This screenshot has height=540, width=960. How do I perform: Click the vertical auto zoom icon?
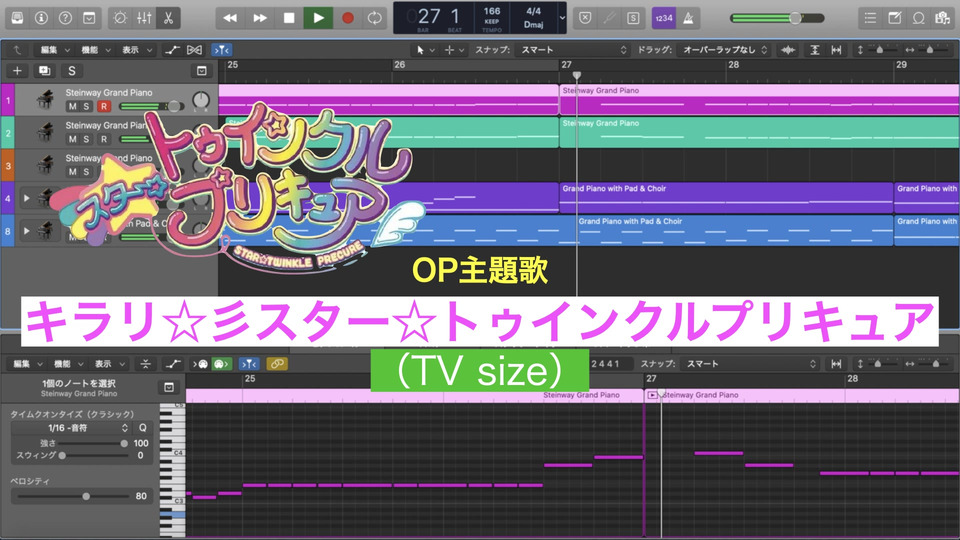point(815,50)
